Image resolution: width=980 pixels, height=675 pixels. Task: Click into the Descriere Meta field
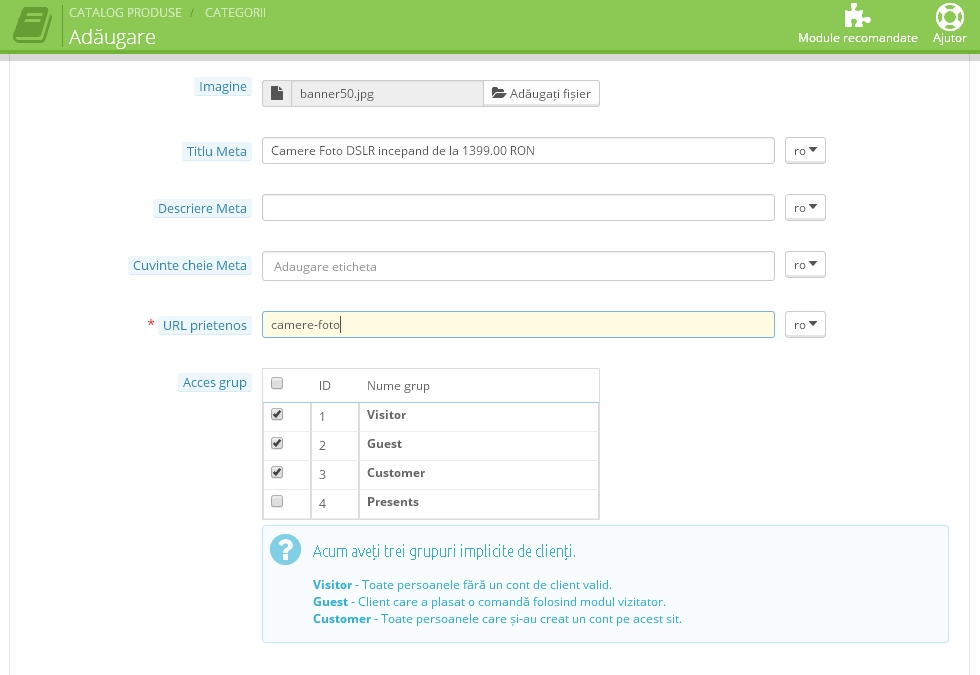(x=517, y=208)
